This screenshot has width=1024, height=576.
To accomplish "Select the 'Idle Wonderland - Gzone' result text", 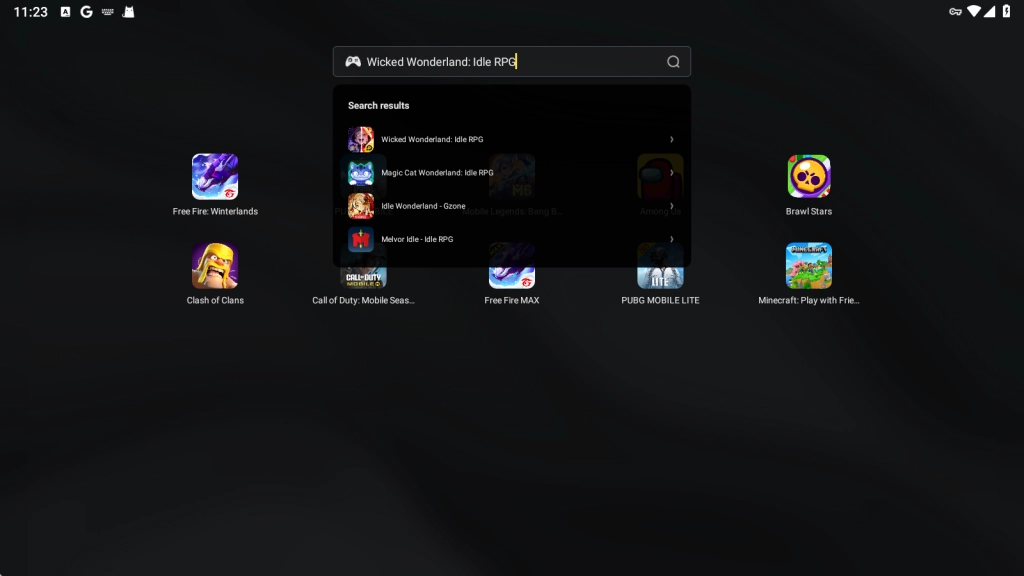I will 423,206.
